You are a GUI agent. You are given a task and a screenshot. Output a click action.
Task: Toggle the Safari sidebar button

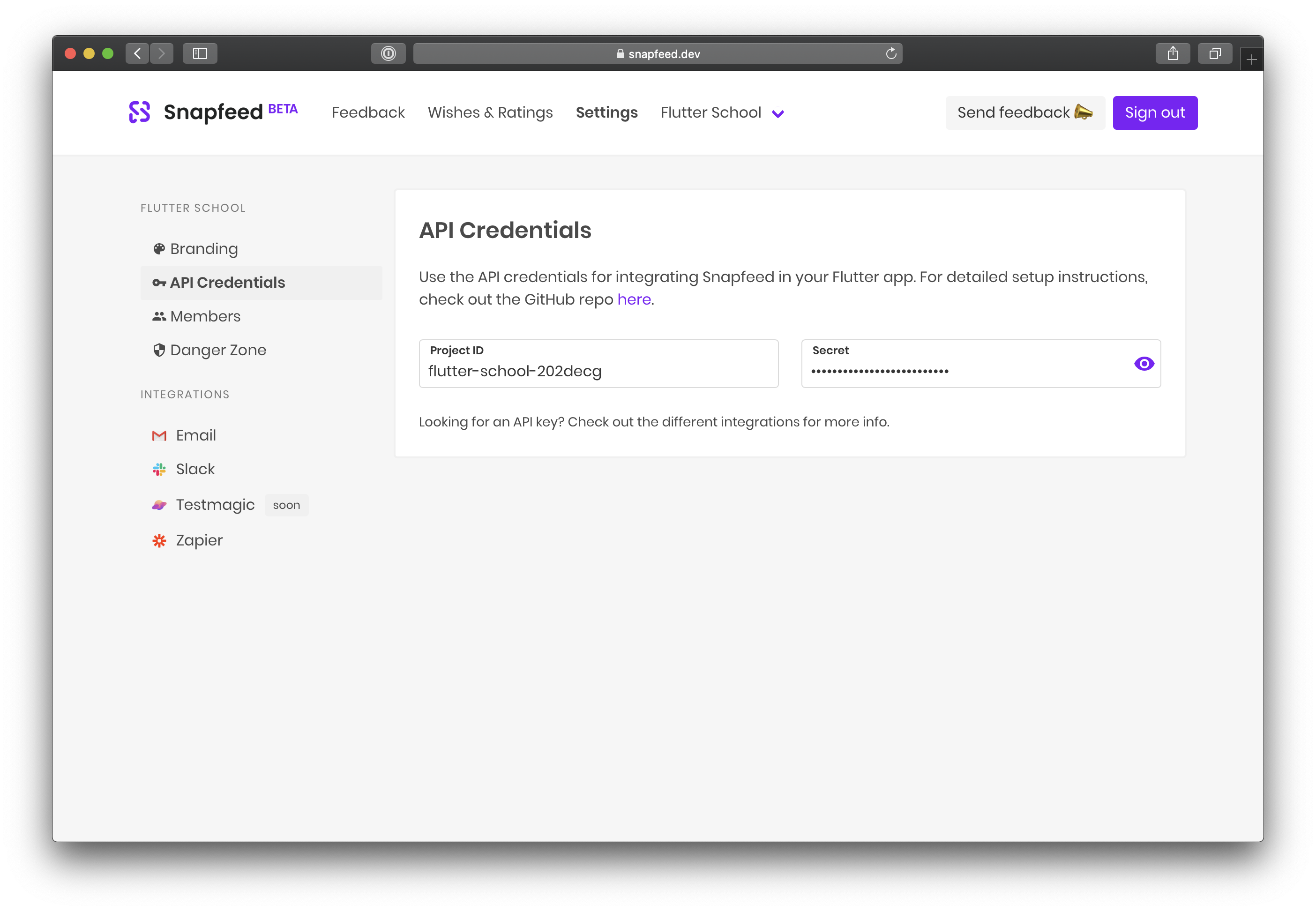[200, 53]
